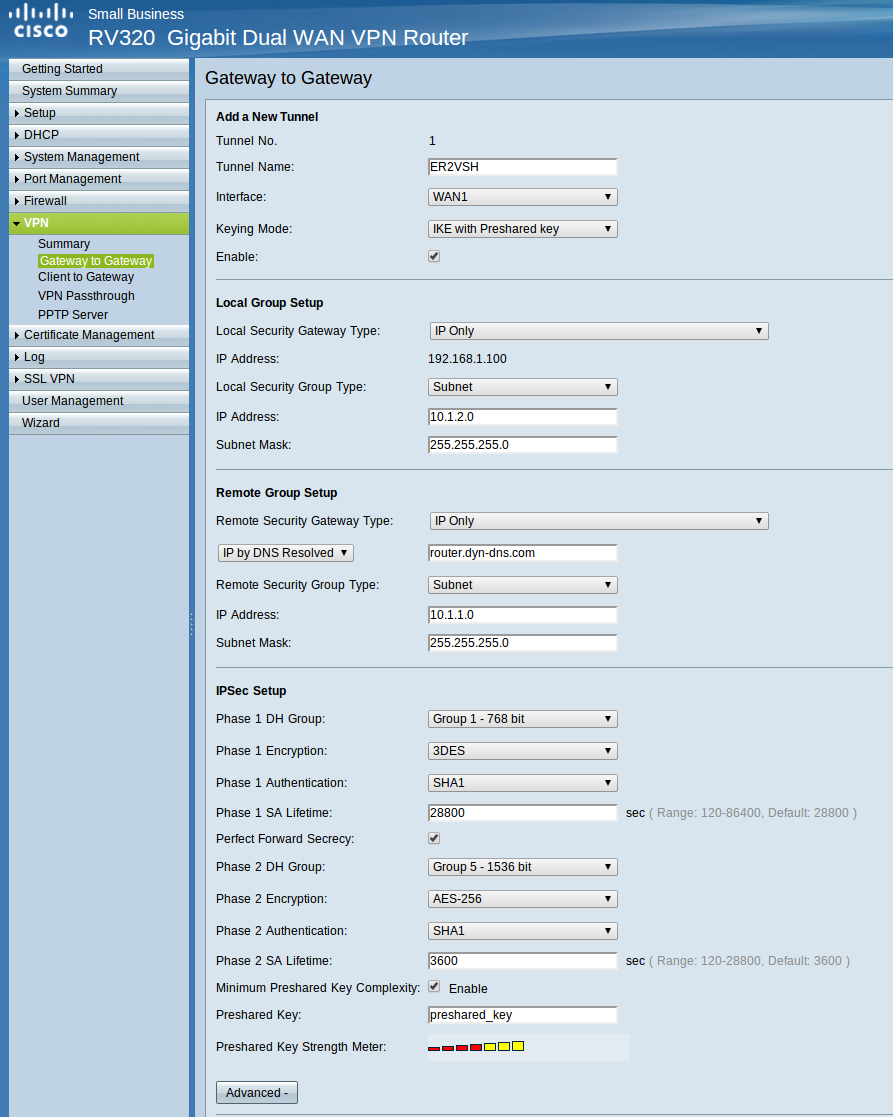Open the Interface dropdown

pos(523,197)
